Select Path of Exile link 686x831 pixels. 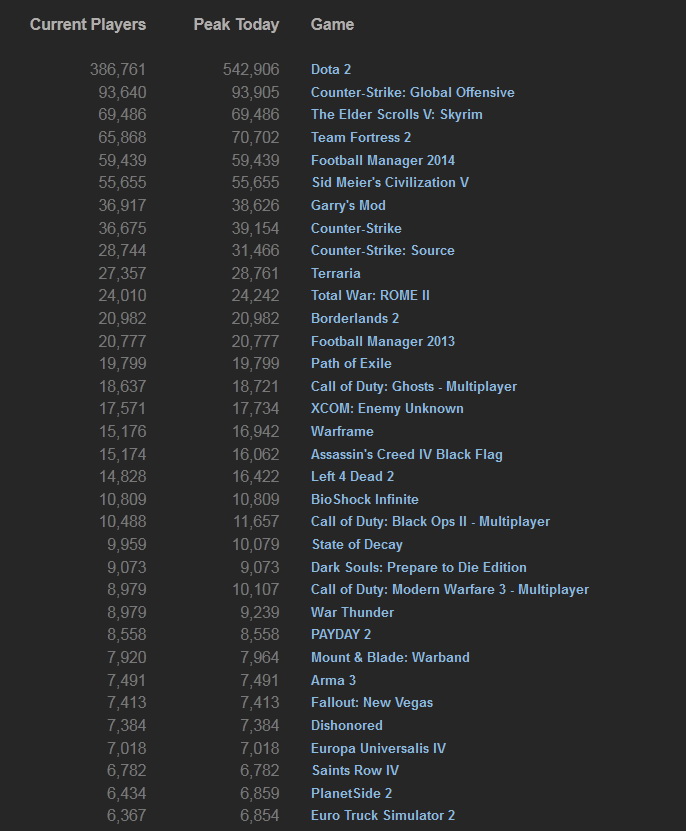coord(351,363)
